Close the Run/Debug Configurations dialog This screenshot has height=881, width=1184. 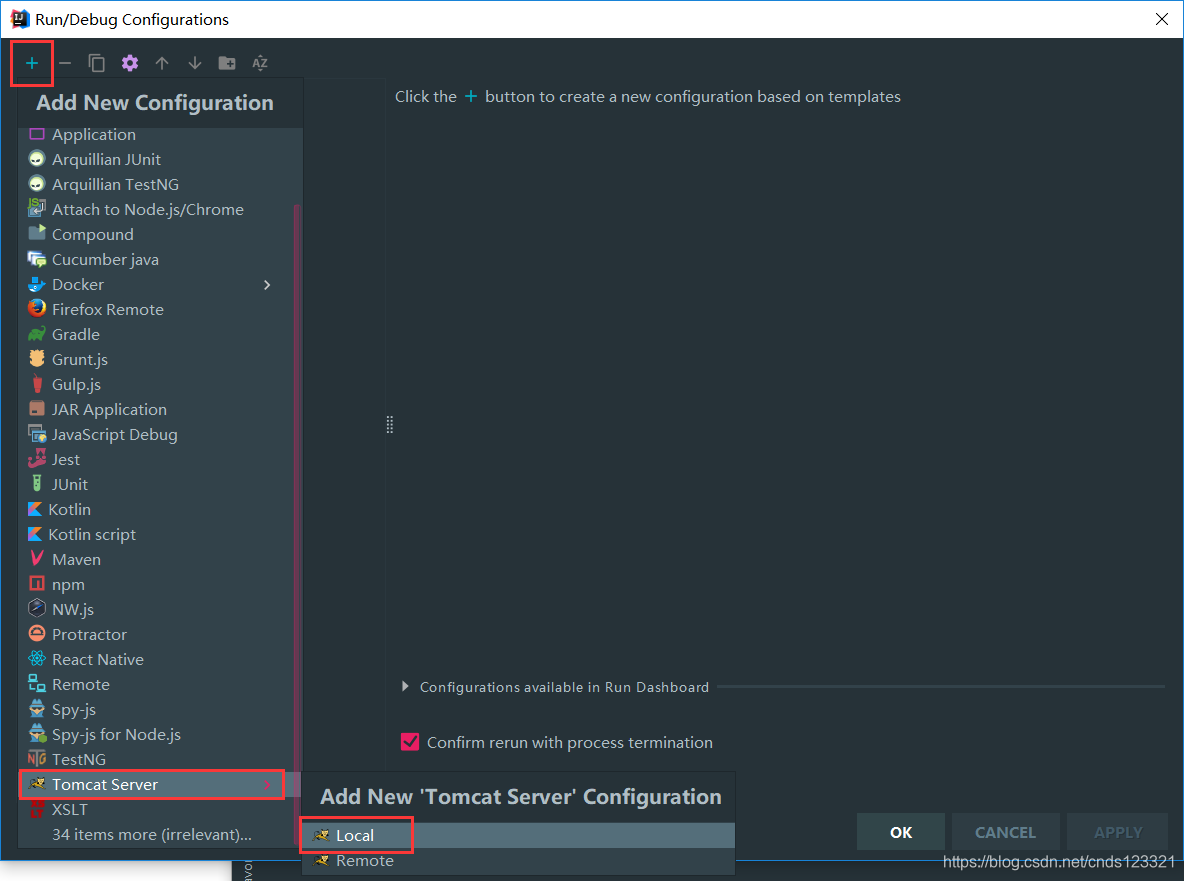pos(1161,19)
